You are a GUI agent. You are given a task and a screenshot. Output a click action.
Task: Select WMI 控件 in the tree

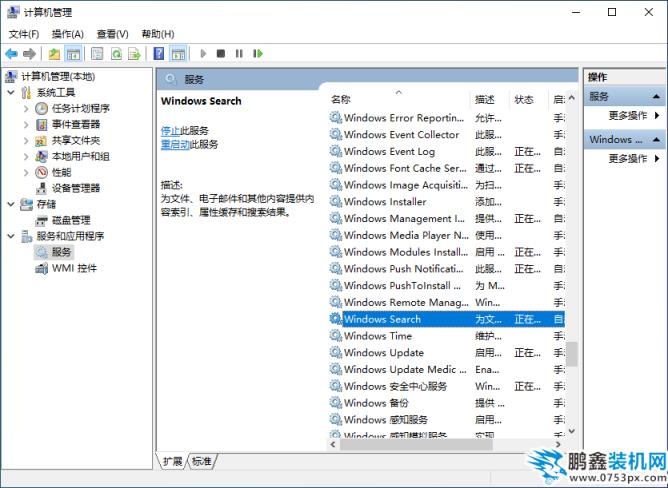(x=74, y=269)
